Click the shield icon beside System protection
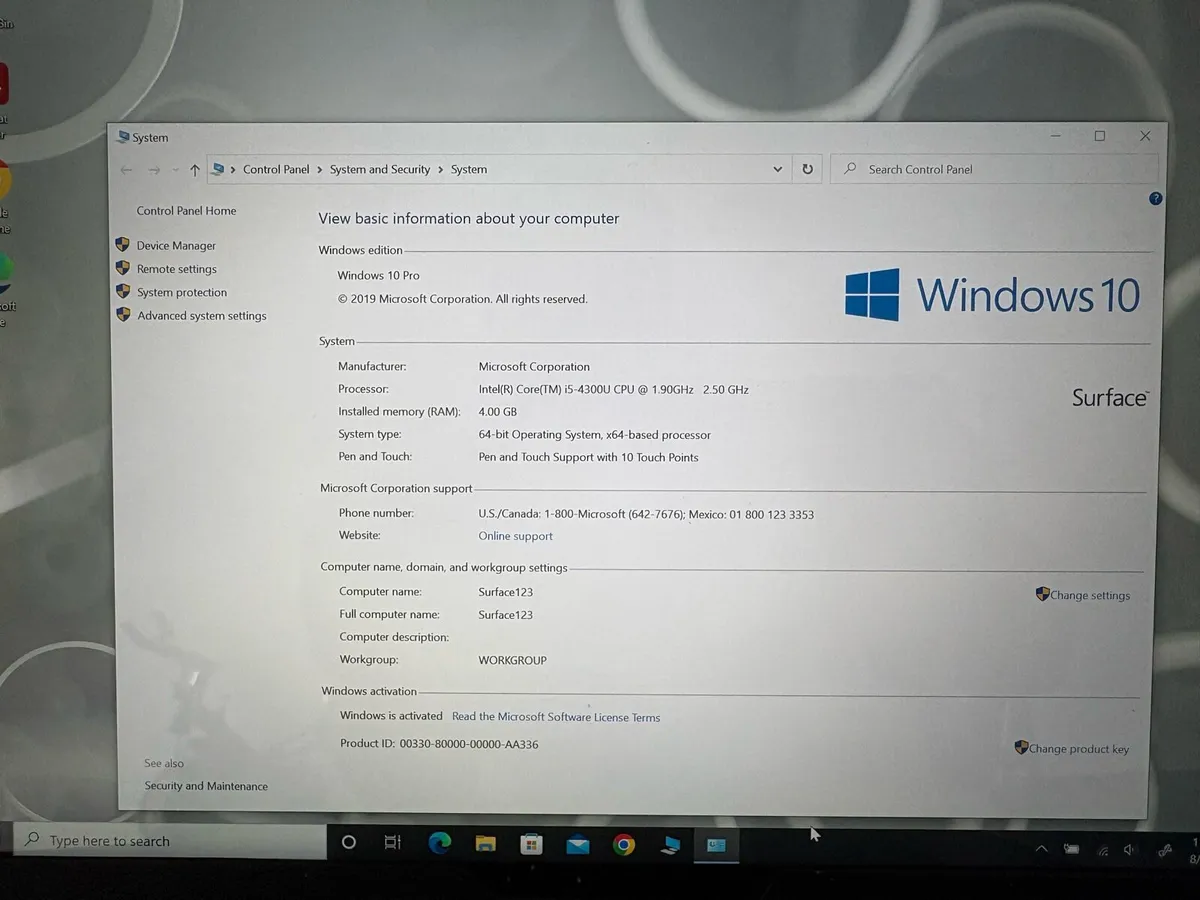 point(123,291)
